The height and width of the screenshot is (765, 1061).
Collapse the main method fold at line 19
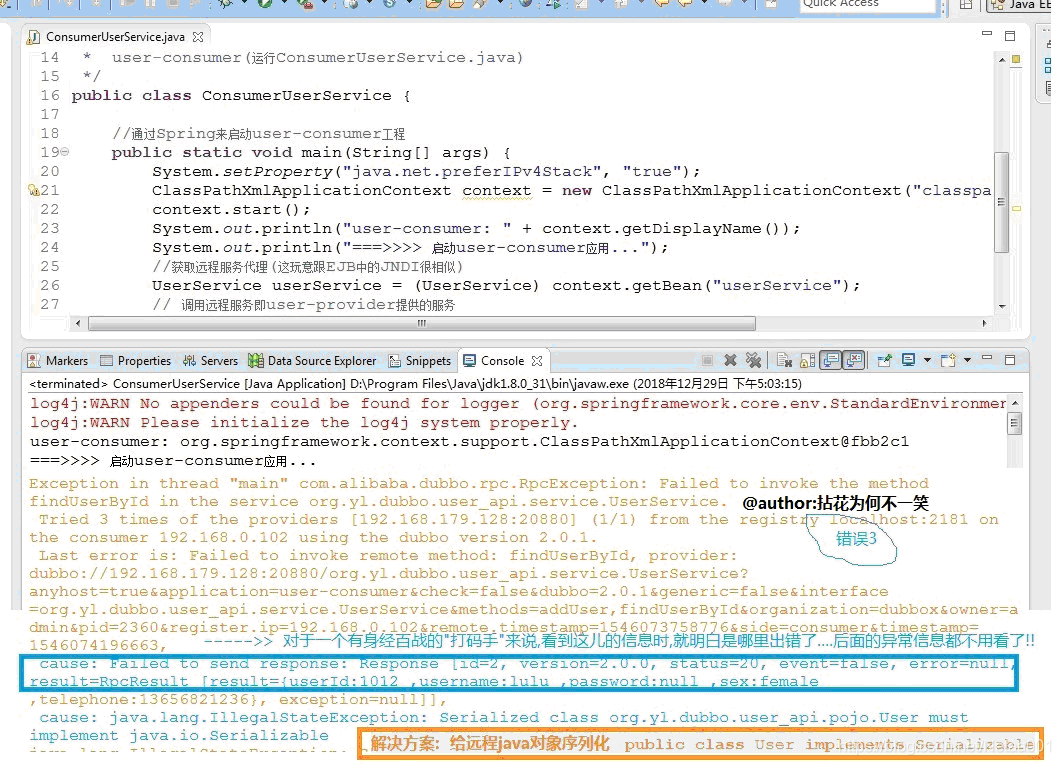65,152
